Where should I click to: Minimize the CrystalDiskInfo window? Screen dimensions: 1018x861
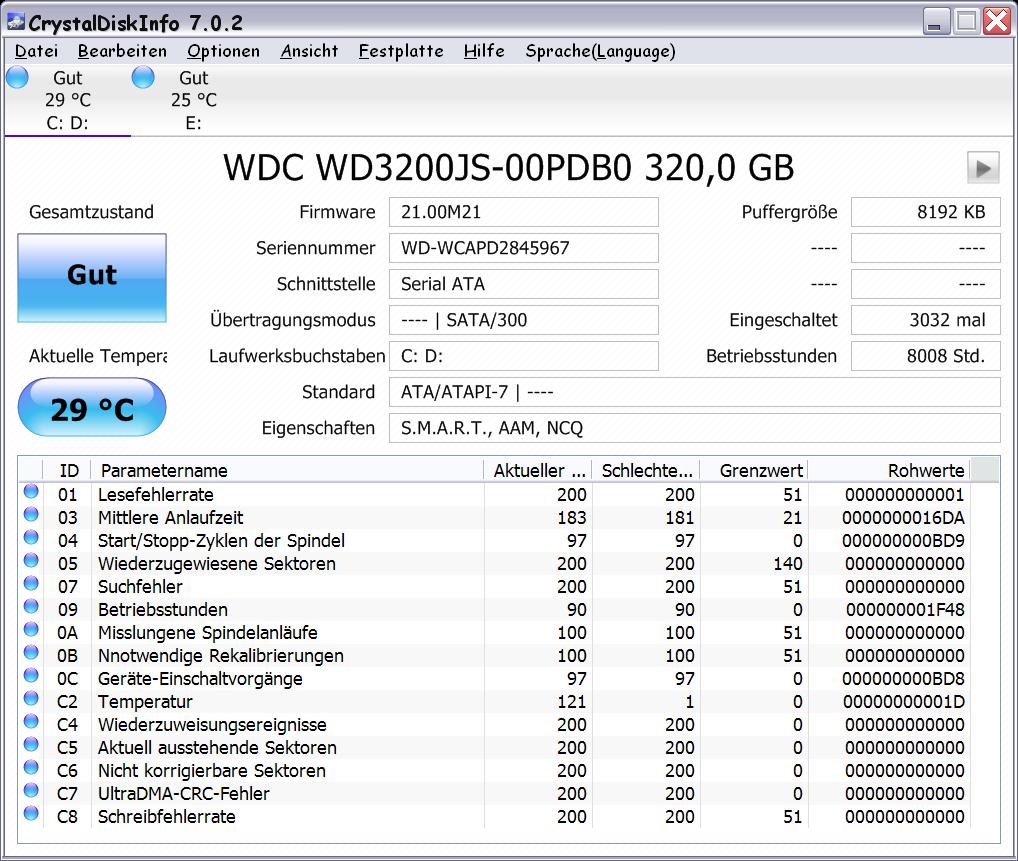(x=936, y=21)
